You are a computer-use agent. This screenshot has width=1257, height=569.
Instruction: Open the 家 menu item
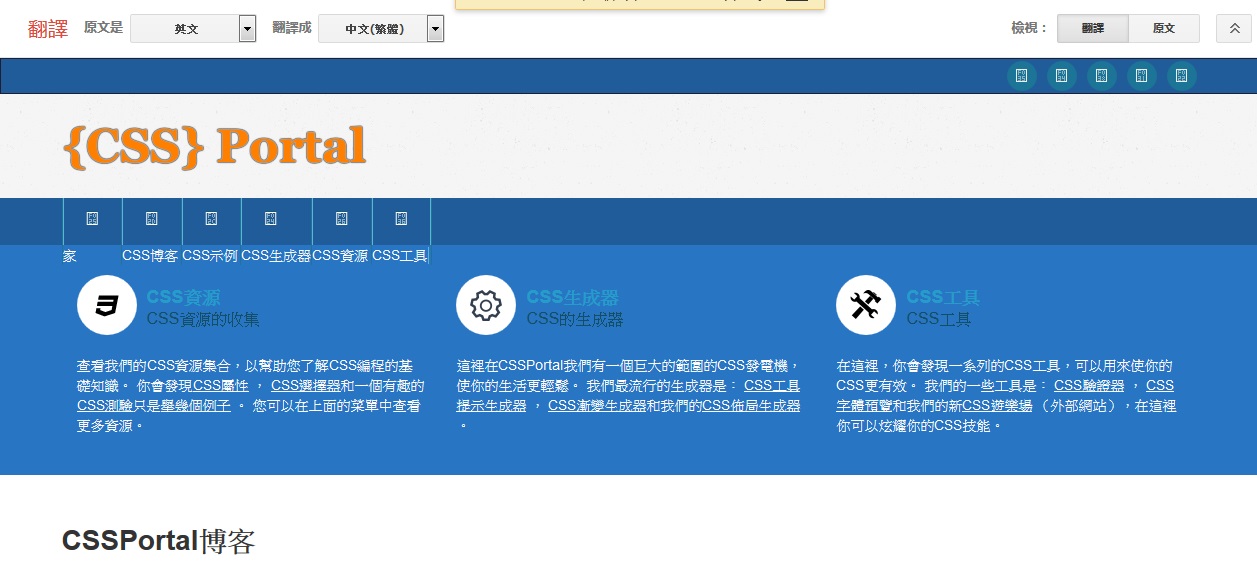click(70, 256)
